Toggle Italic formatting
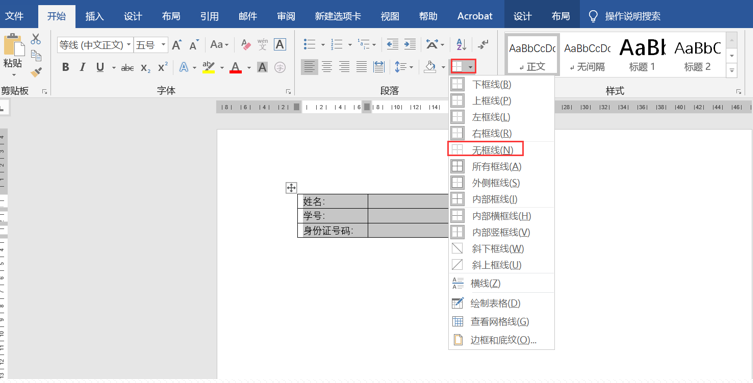The image size is (753, 383). point(83,67)
